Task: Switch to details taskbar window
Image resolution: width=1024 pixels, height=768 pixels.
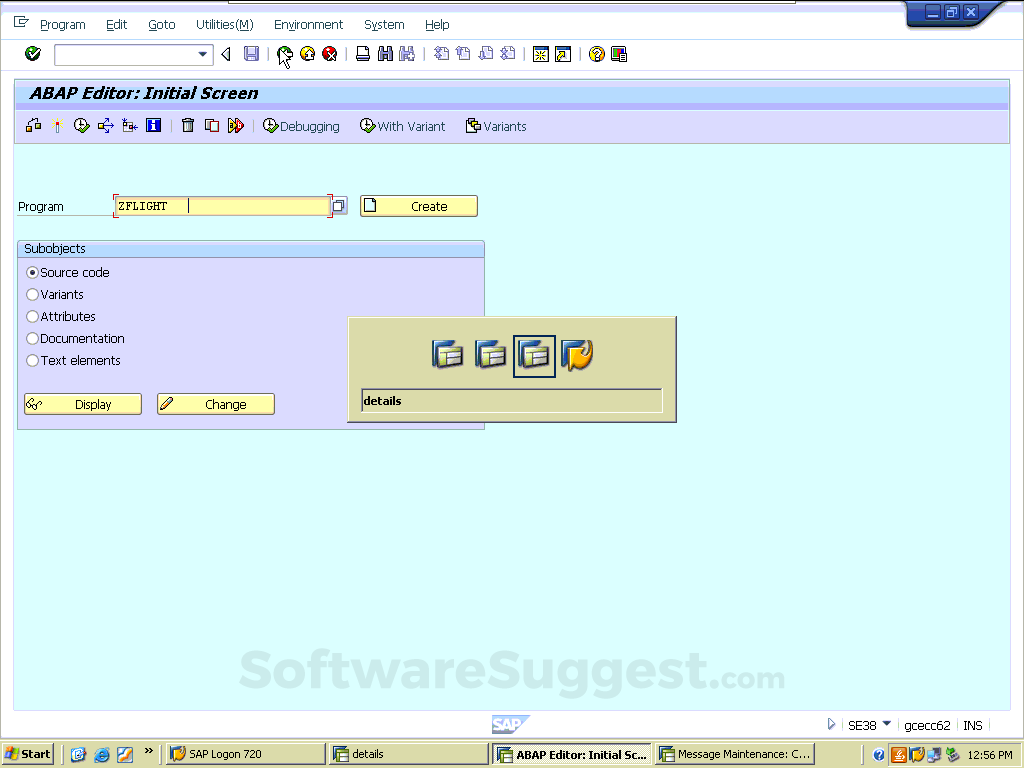Action: 409,754
